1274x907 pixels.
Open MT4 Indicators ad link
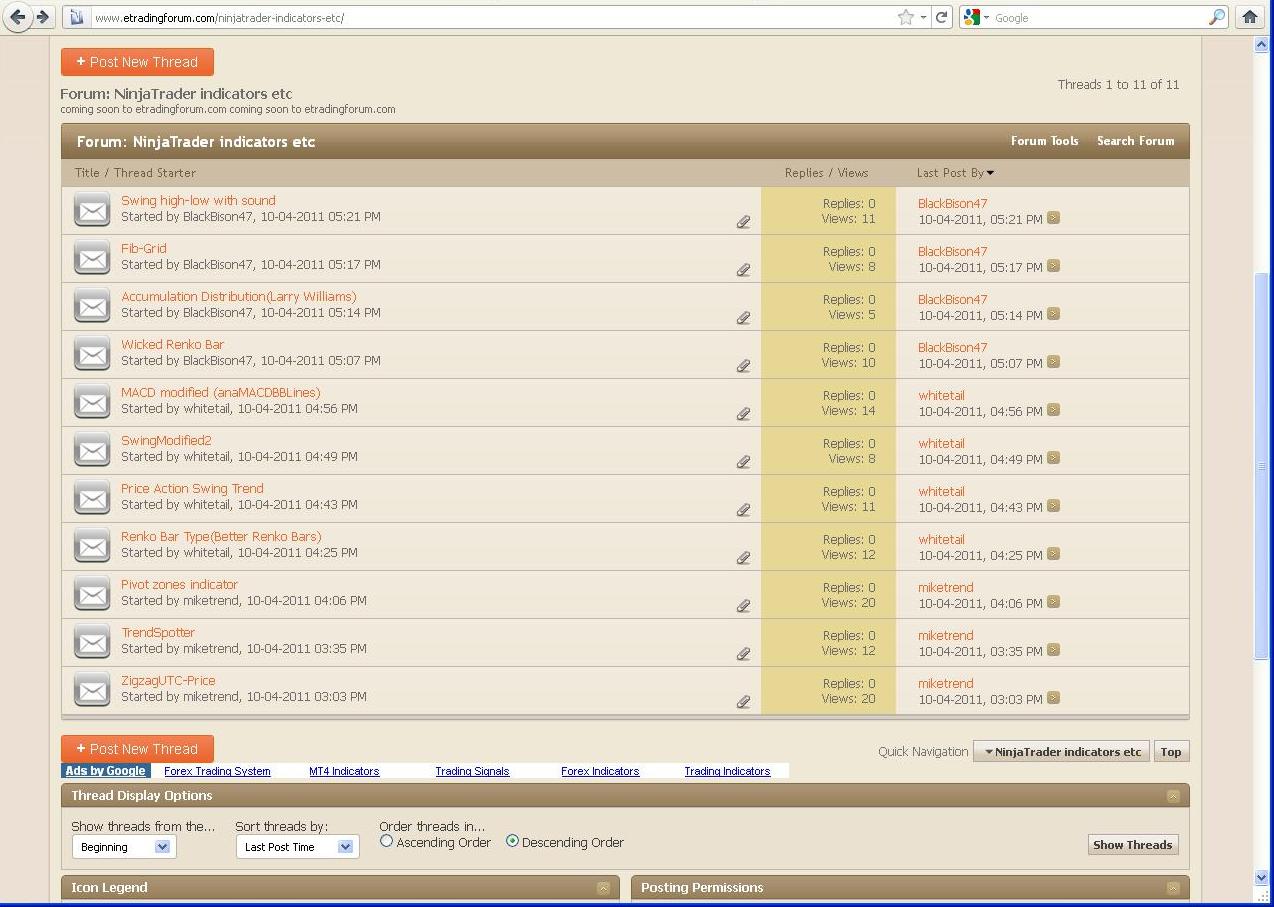tap(344, 771)
